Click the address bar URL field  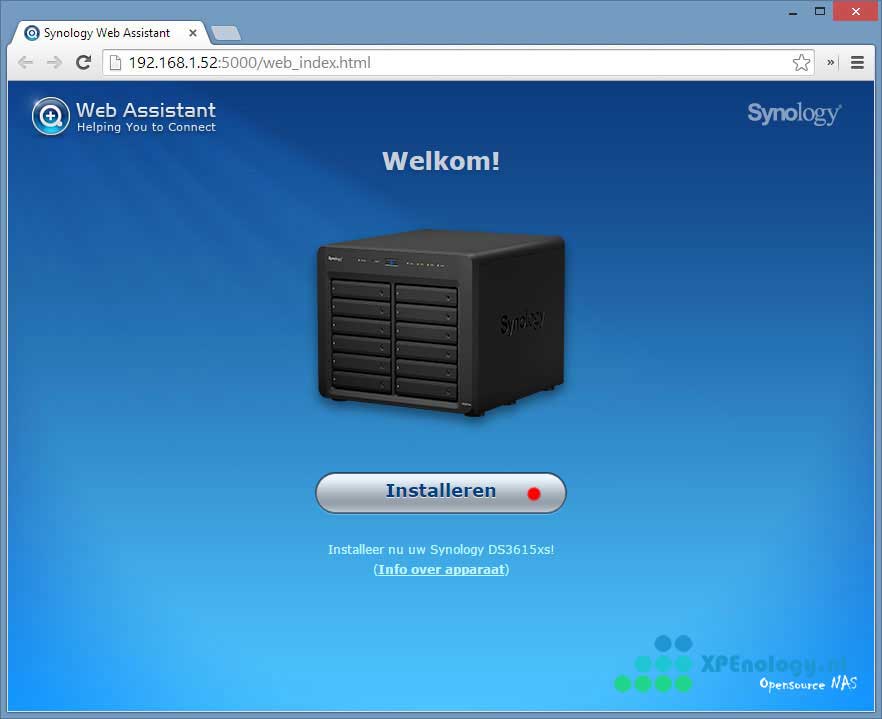[x=450, y=63]
